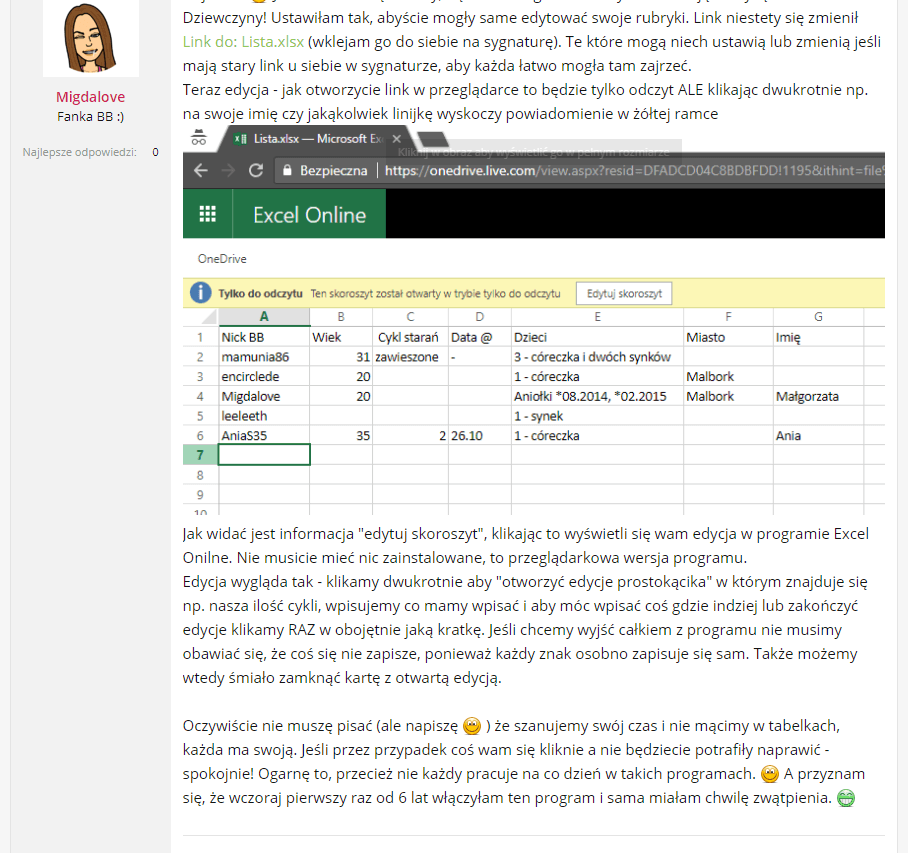Click the Excel Online title in green header
This screenshot has height=853, width=908.
[x=309, y=214]
